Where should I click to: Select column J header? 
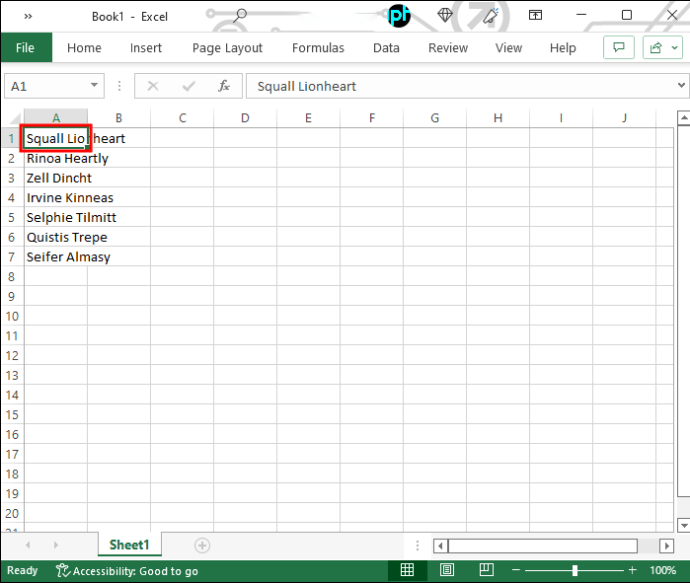click(x=624, y=118)
